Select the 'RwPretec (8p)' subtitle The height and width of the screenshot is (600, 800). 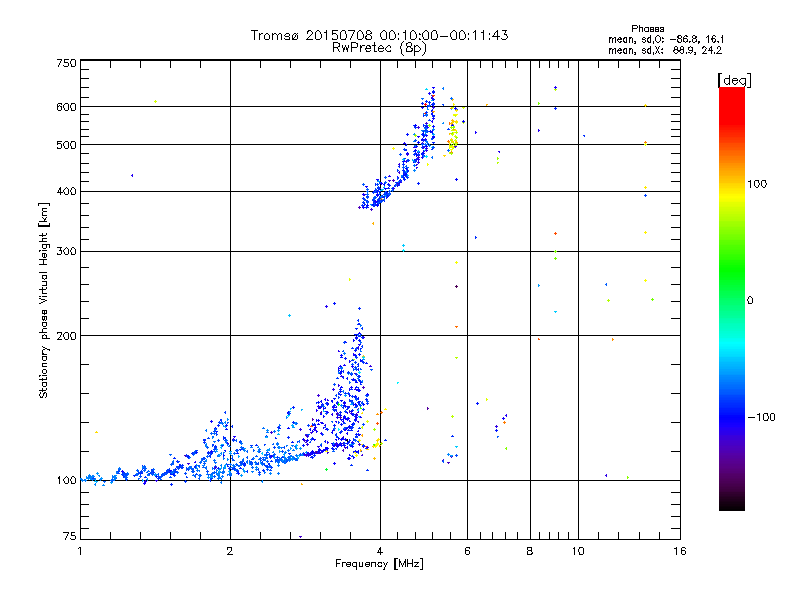tap(379, 48)
